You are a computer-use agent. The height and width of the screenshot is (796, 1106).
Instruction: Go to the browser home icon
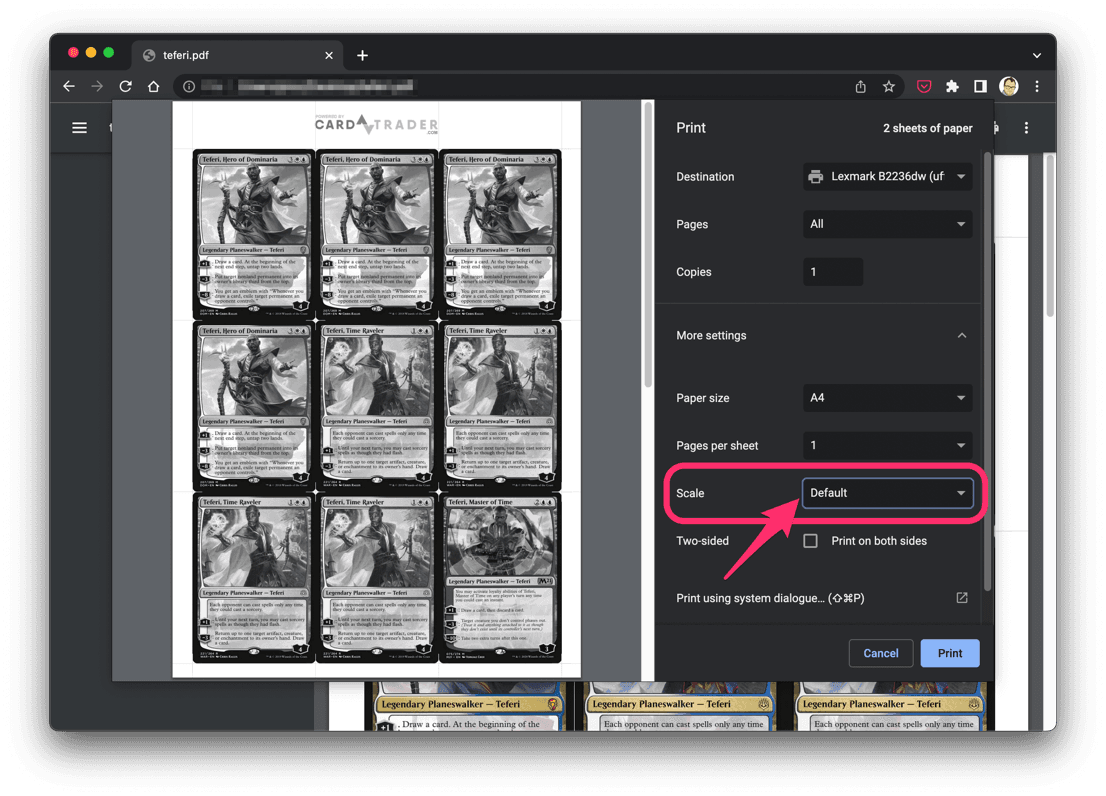[153, 87]
